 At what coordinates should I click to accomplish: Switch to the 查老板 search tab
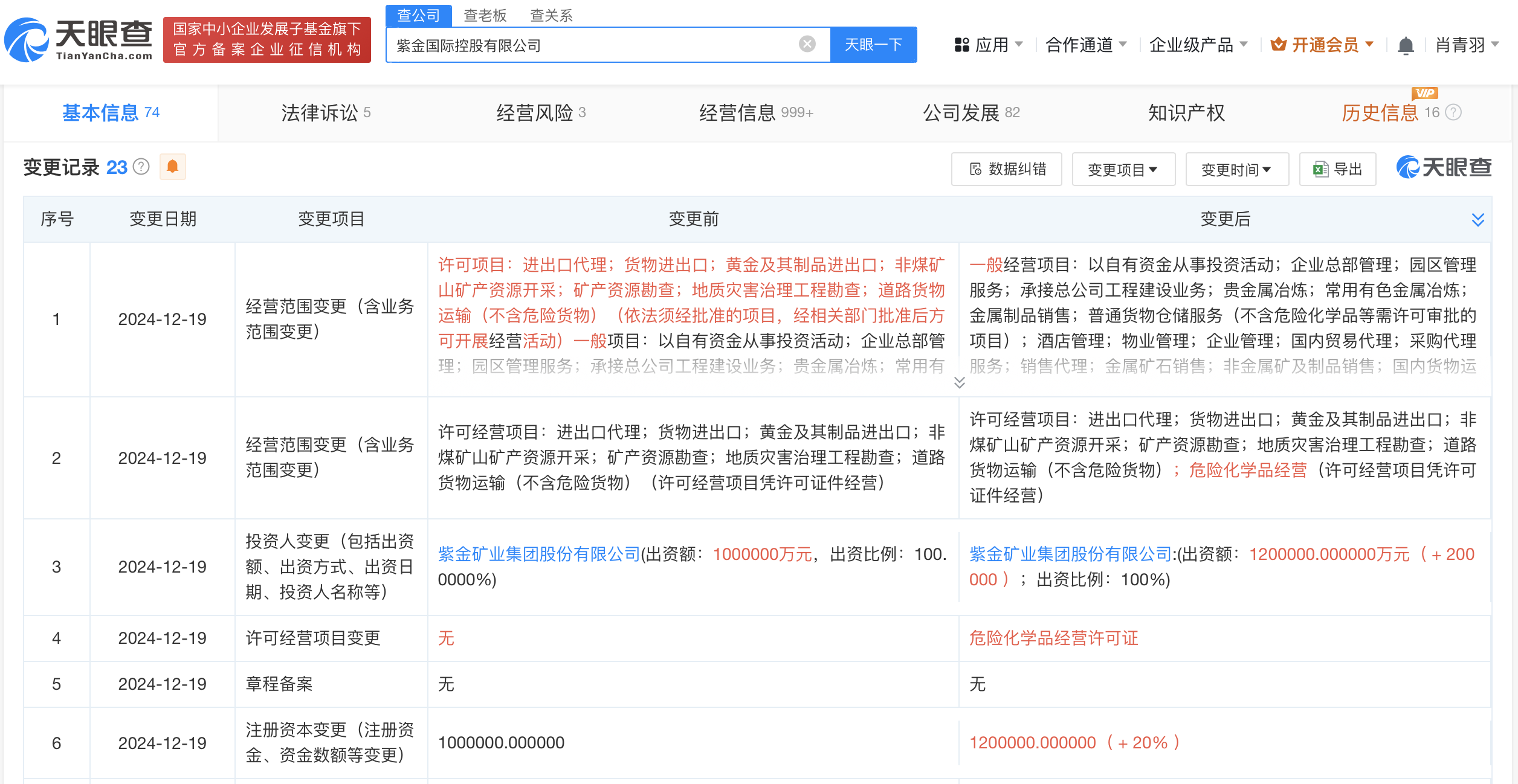point(484,15)
